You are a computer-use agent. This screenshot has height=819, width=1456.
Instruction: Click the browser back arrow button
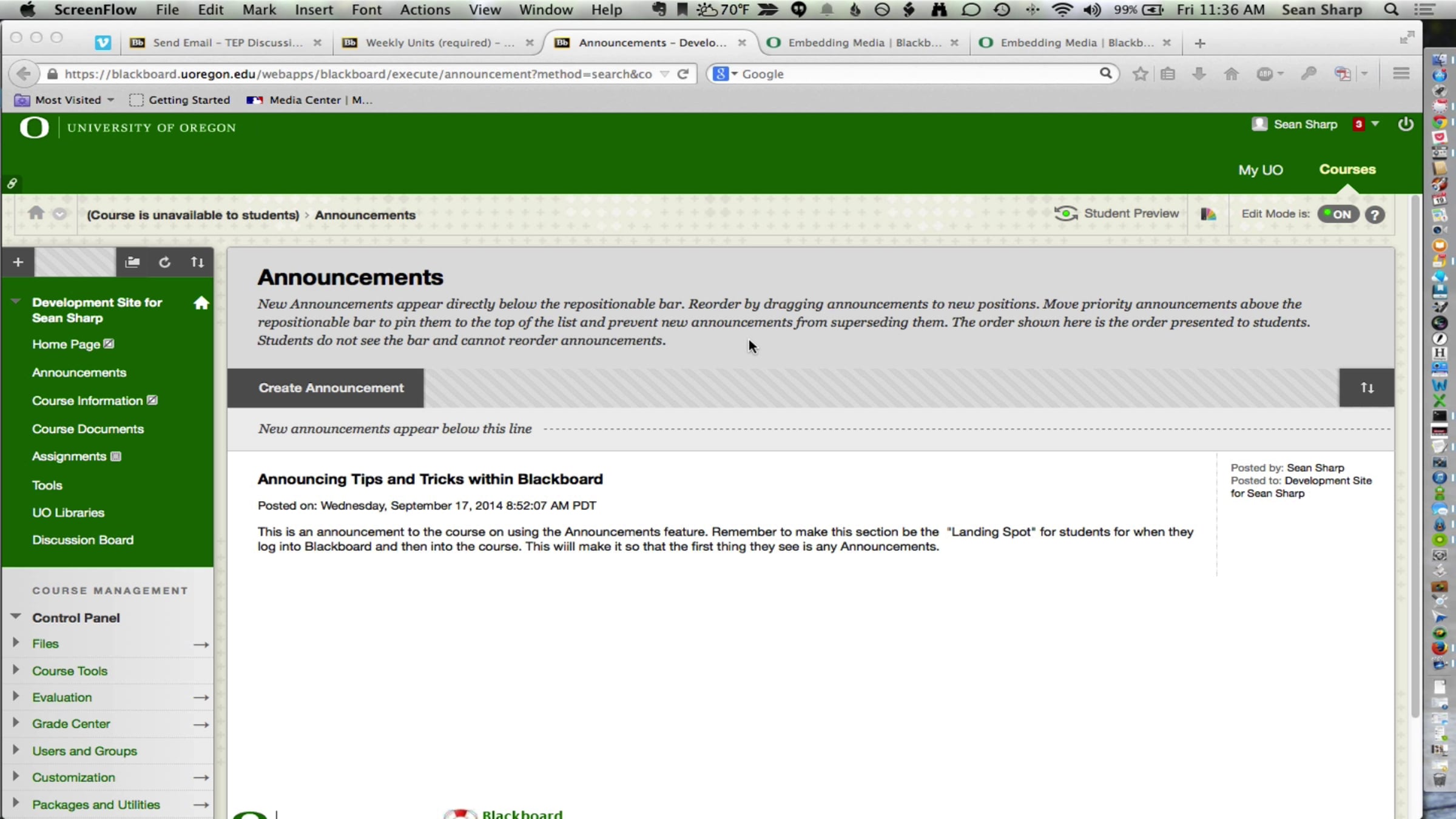23,74
